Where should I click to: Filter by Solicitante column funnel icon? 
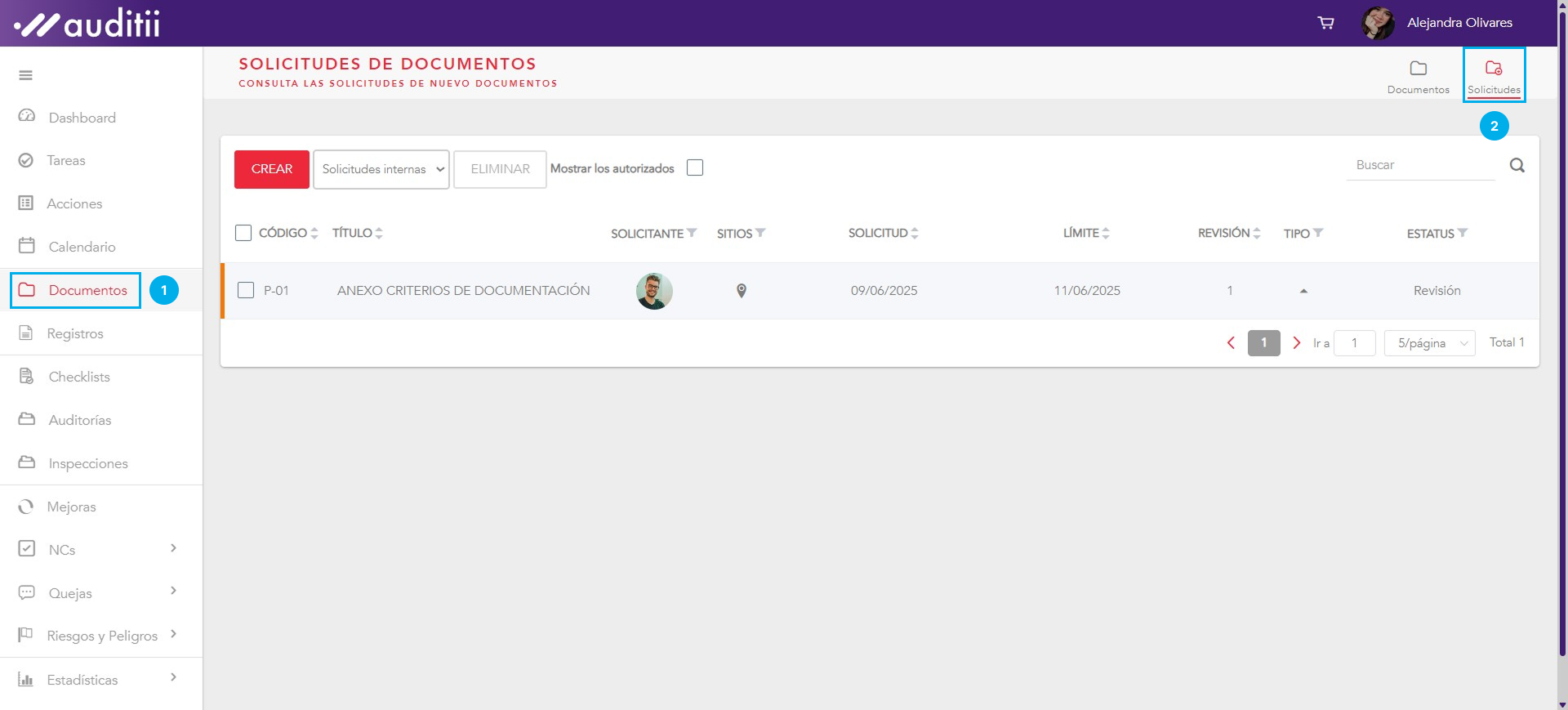pos(692,233)
